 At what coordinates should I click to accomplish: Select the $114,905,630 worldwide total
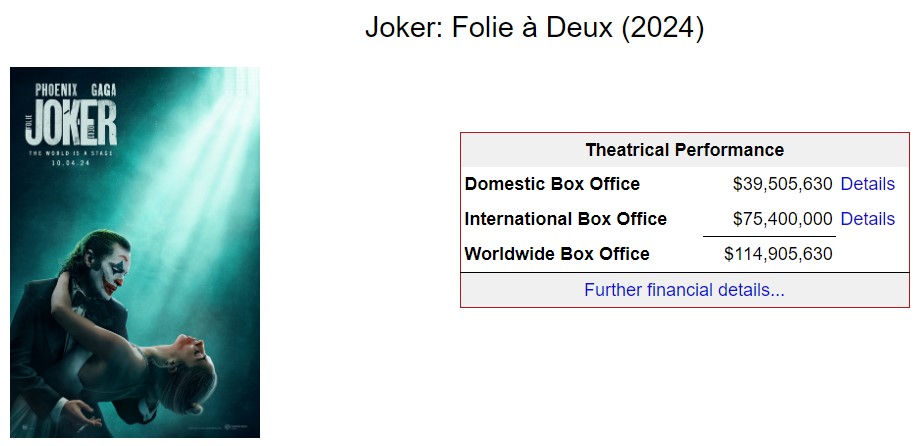[x=778, y=254]
